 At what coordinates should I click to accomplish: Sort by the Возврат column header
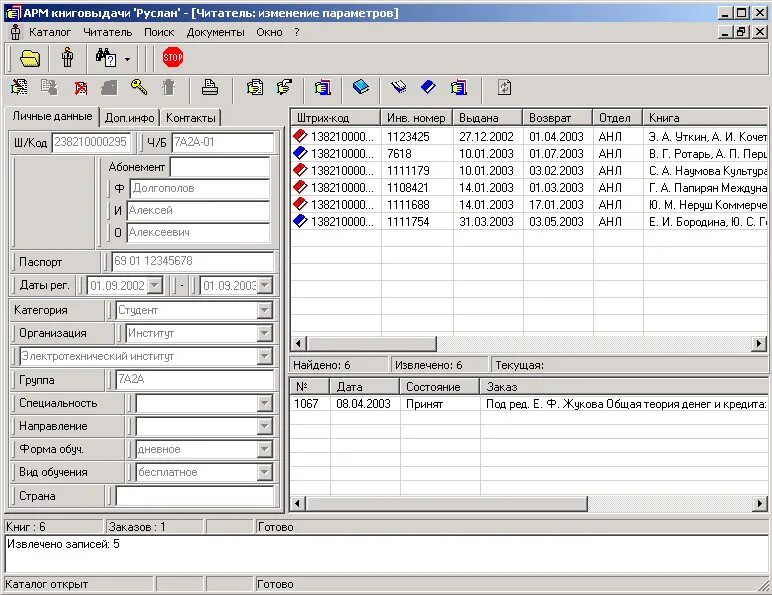[x=557, y=118]
